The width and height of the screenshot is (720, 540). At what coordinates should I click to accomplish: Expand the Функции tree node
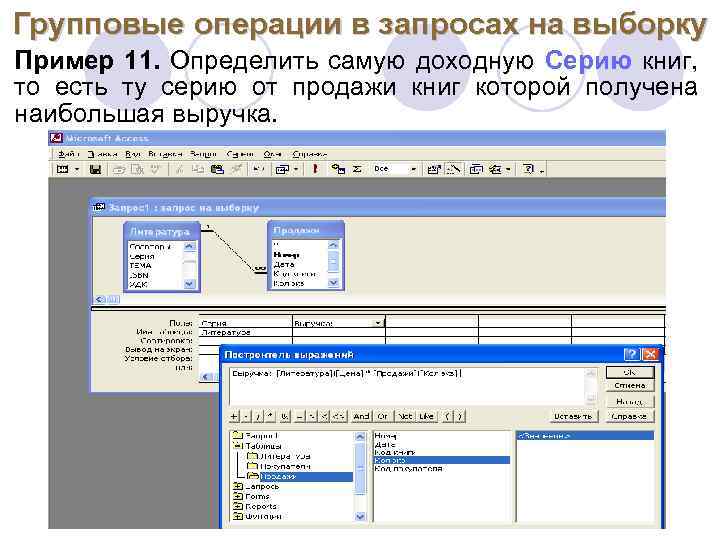pyautogui.click(x=237, y=517)
